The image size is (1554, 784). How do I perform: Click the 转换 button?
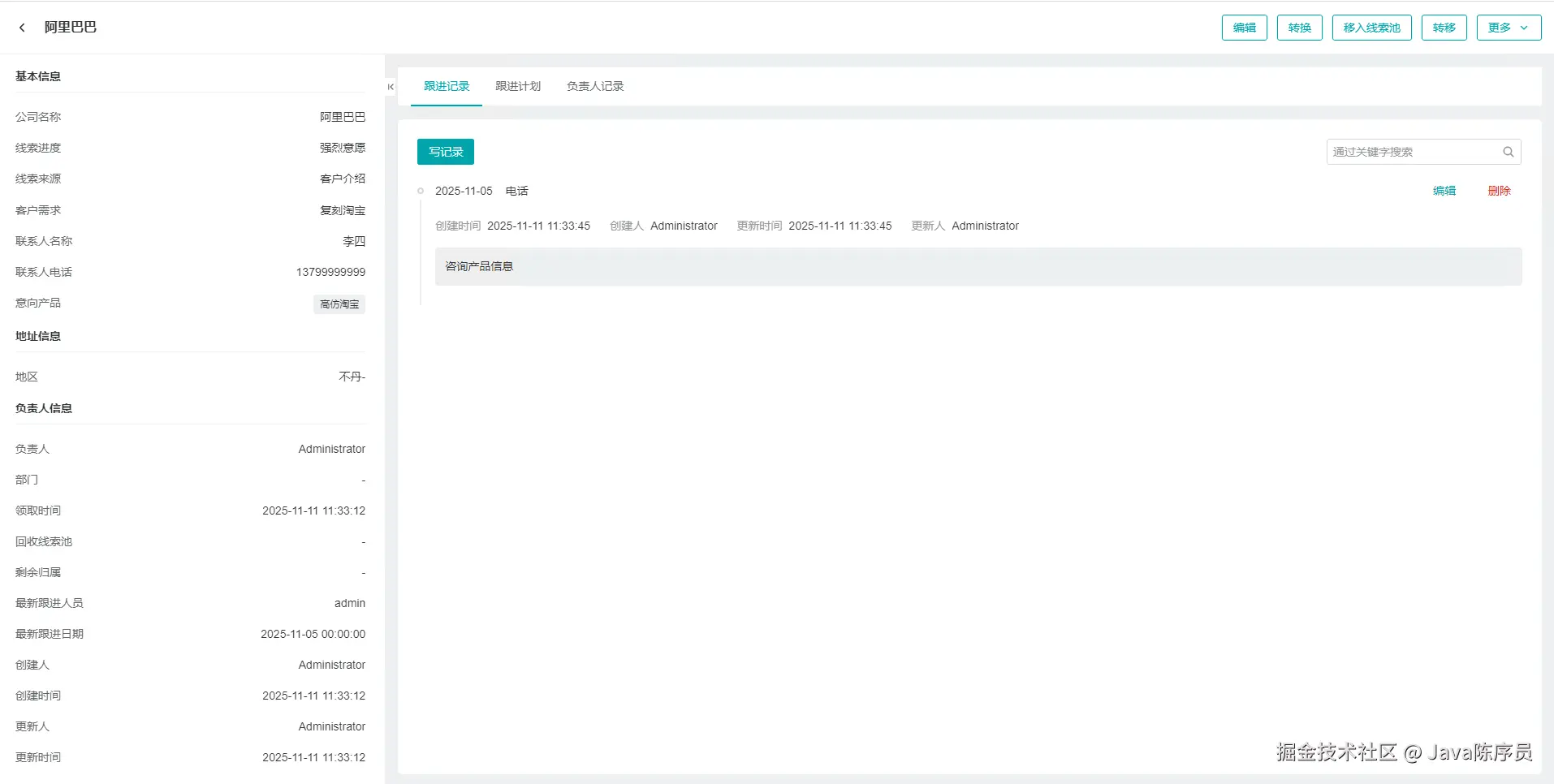coord(1299,28)
